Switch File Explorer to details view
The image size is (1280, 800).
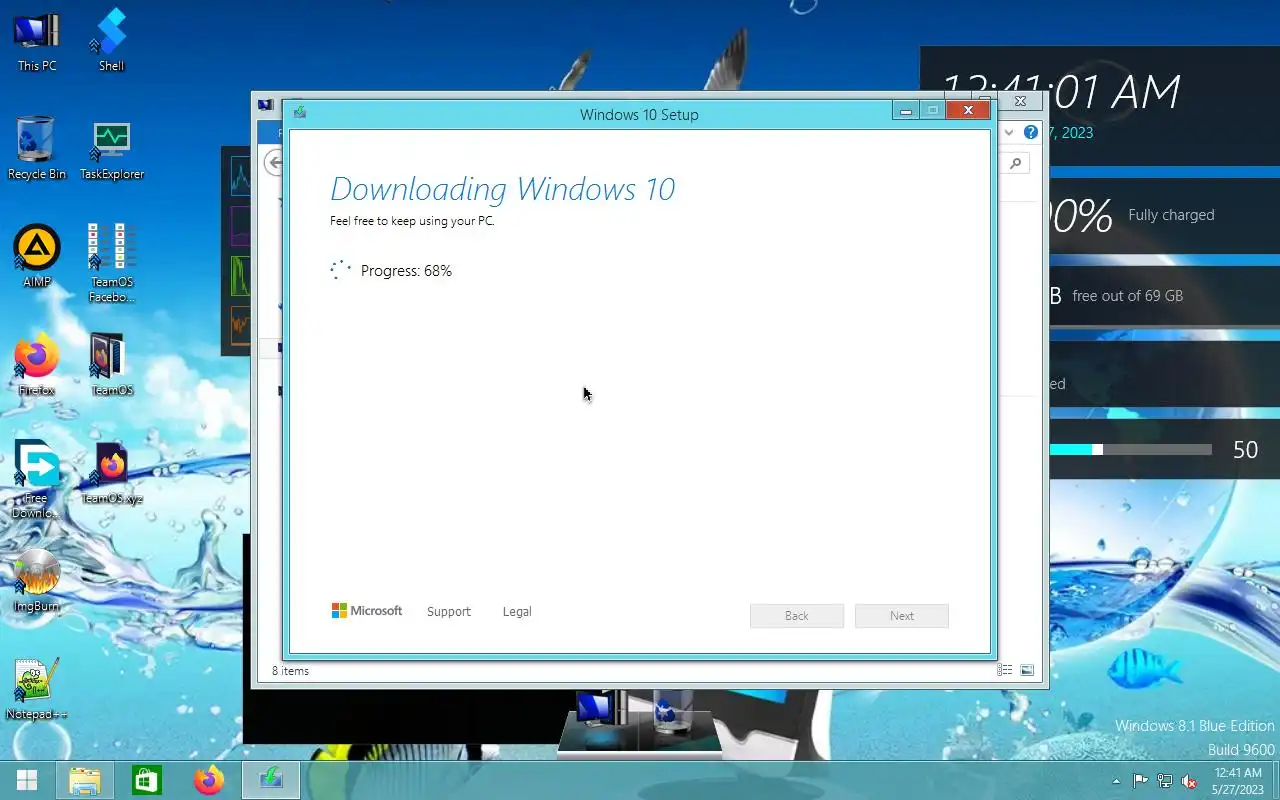(x=1004, y=671)
